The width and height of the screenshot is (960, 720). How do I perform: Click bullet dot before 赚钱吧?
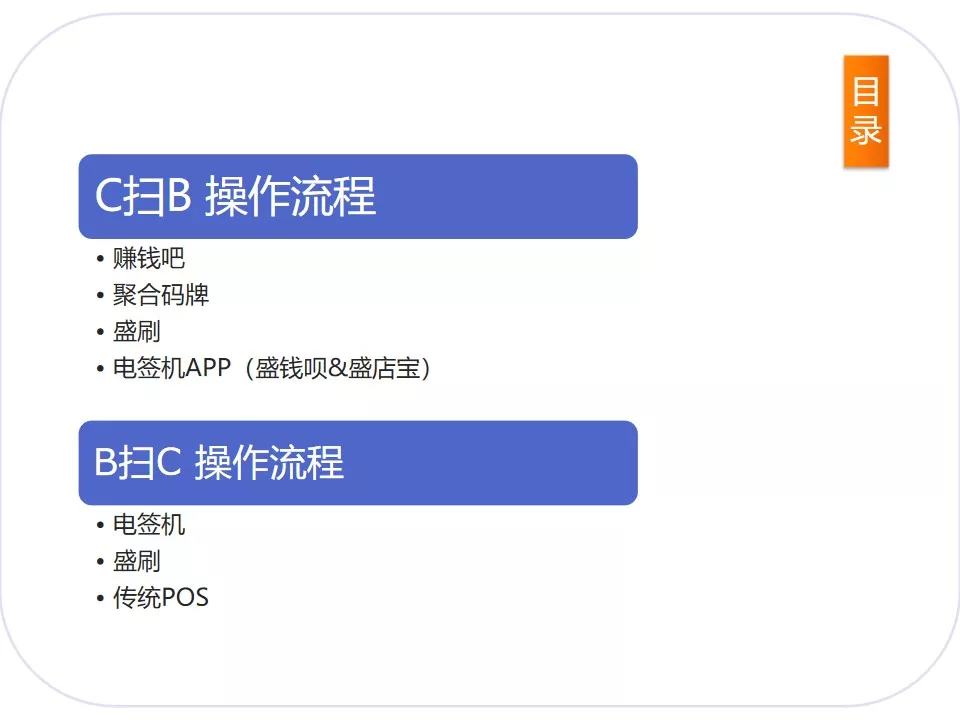pos(100,259)
